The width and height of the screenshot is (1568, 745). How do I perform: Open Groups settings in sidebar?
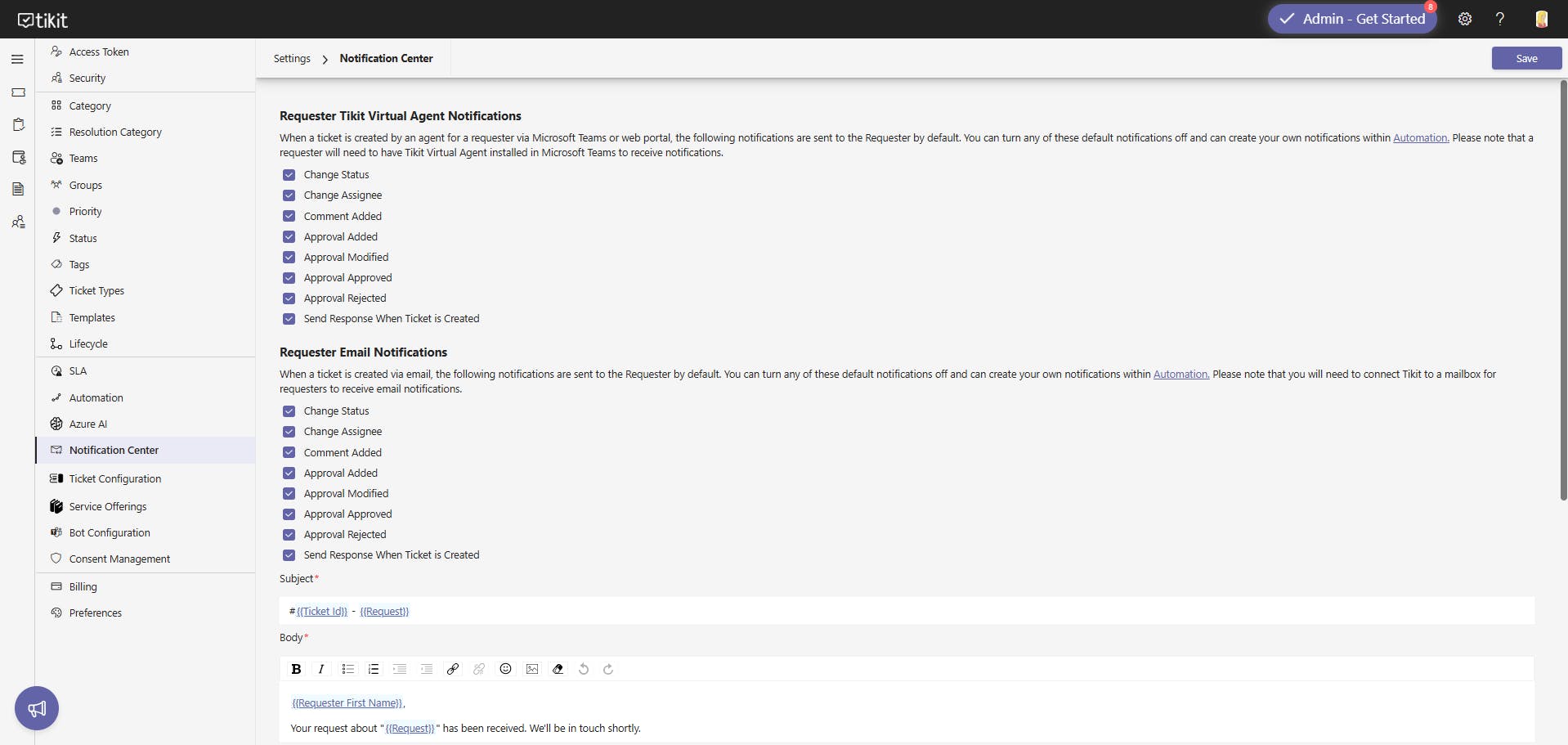coord(86,186)
